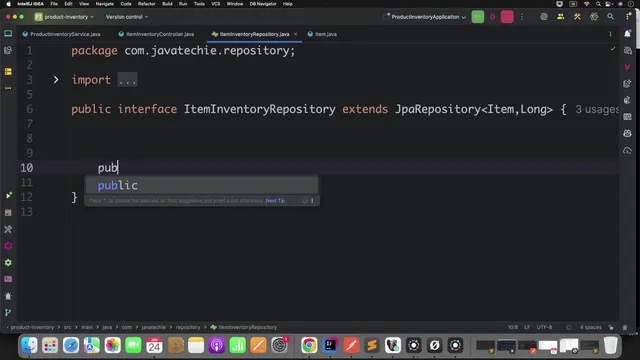The width and height of the screenshot is (640, 360).
Task: Switch to ItemInventoryController.java tab
Action: pos(156,34)
